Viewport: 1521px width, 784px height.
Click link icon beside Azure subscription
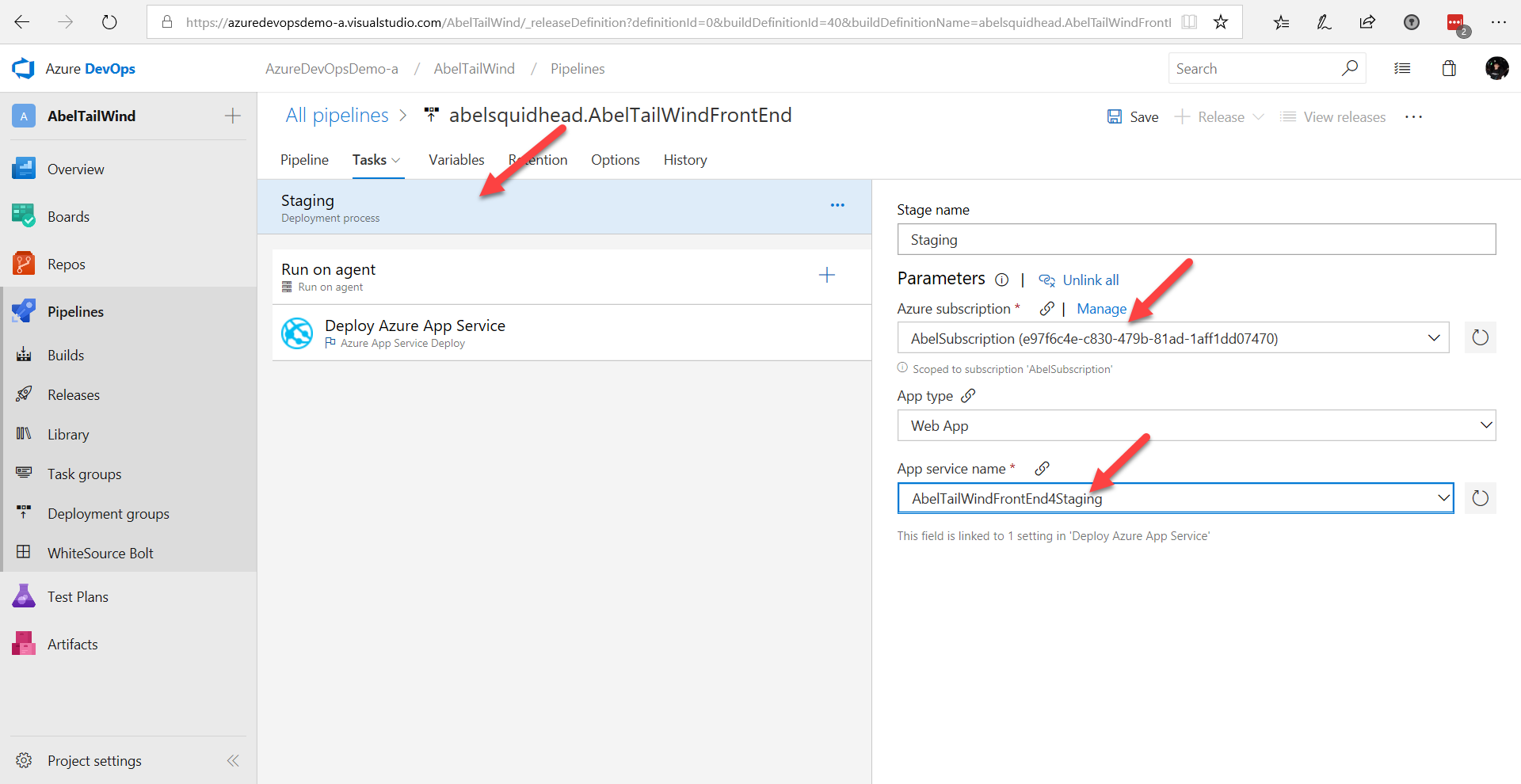1046,309
